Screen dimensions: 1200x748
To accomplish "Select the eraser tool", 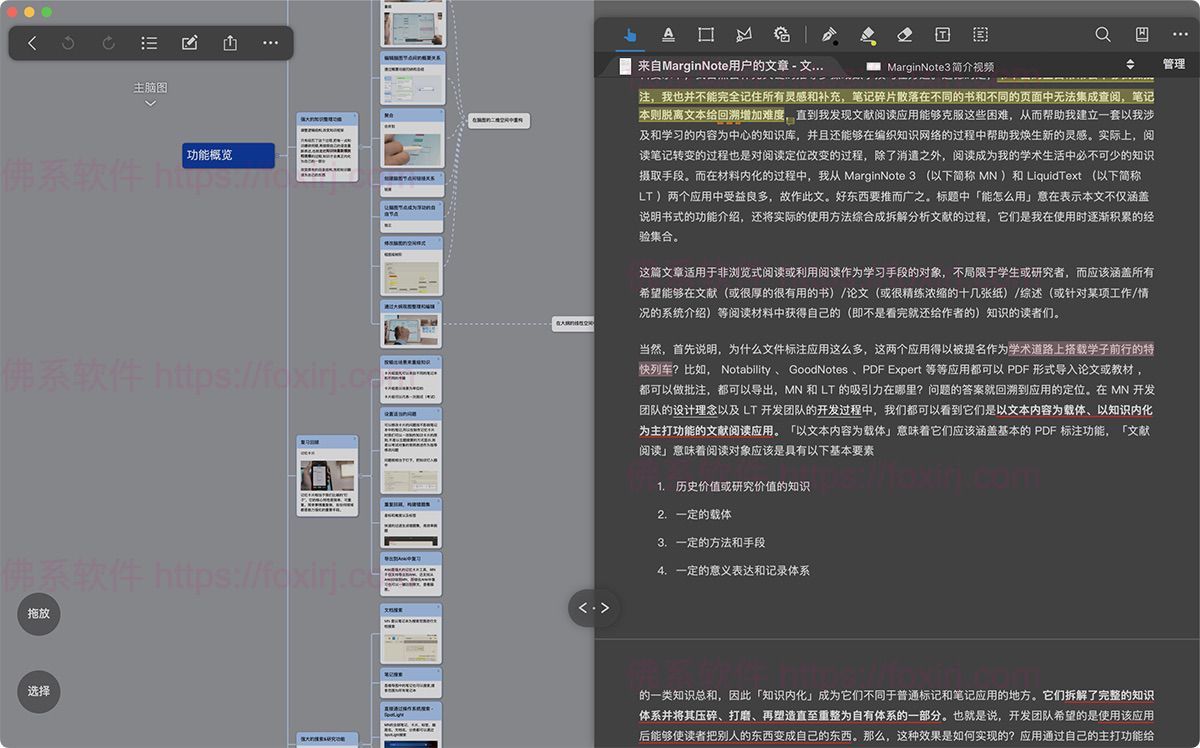I will pyautogui.click(x=905, y=35).
